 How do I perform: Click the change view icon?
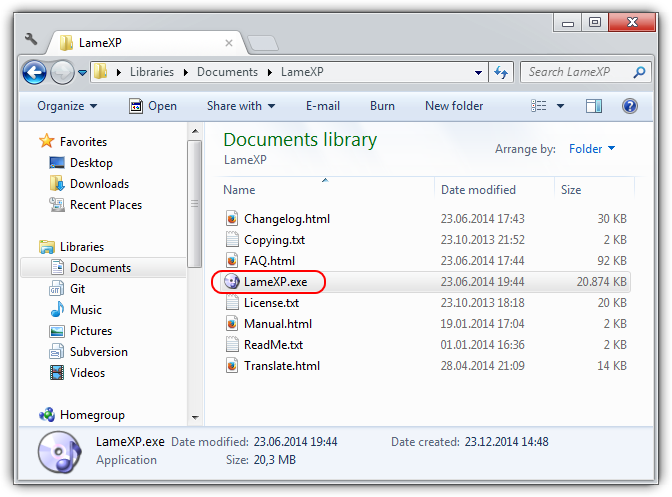coord(538,106)
